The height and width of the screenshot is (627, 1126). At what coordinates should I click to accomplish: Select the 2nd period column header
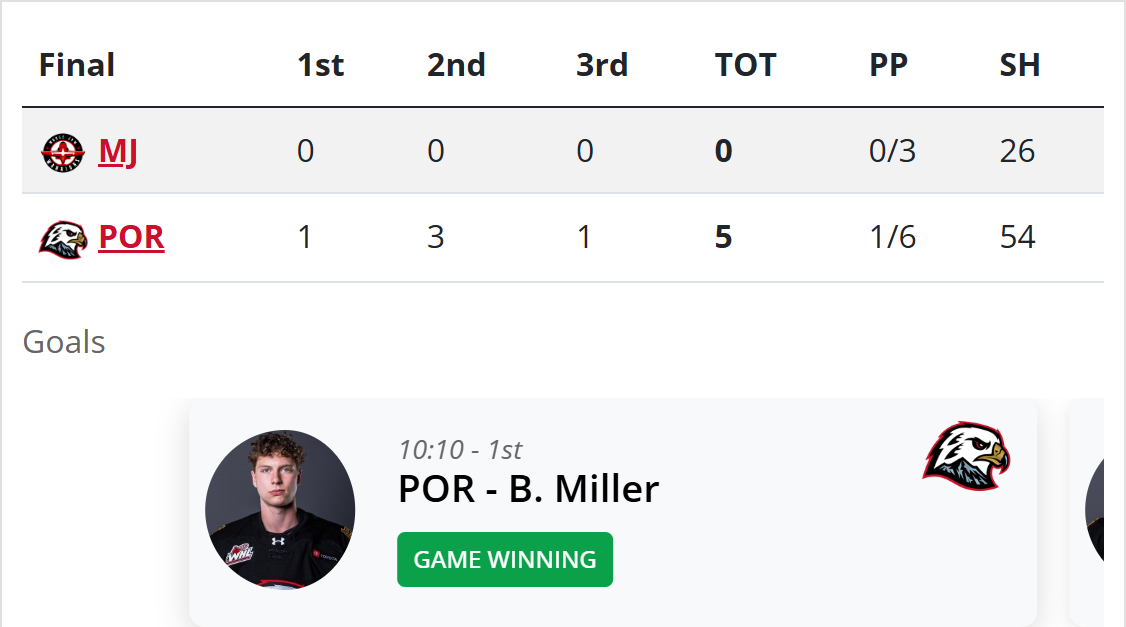pos(456,65)
